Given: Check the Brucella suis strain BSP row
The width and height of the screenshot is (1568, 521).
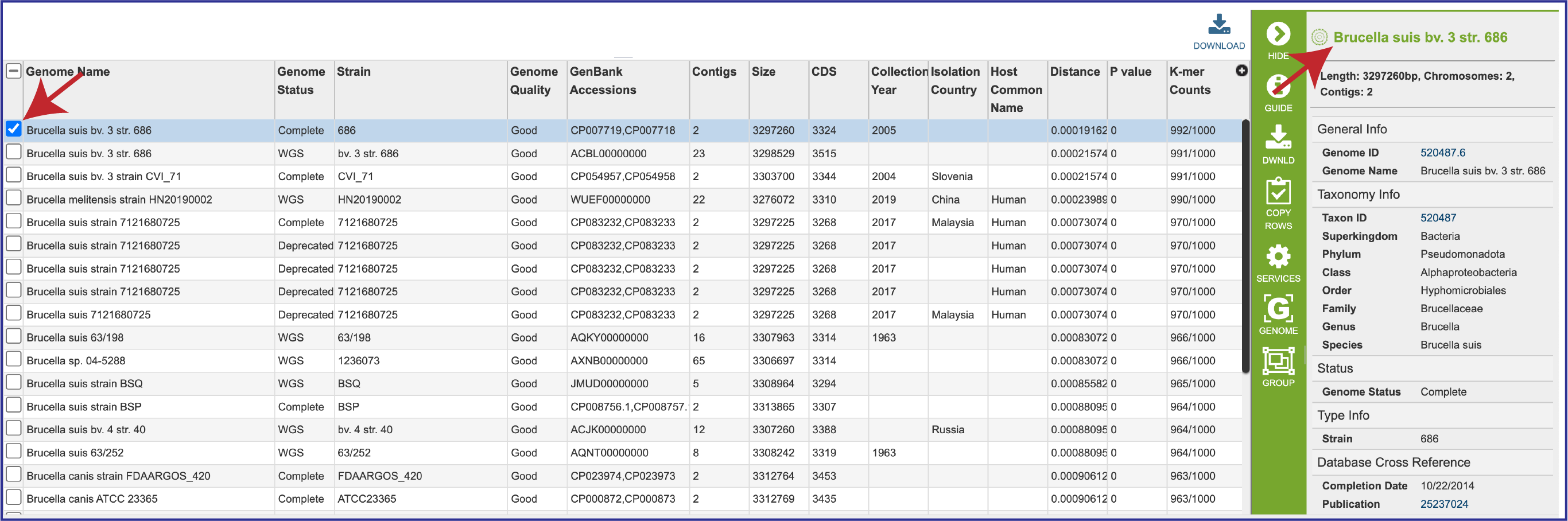Looking at the screenshot, I should [13, 405].
